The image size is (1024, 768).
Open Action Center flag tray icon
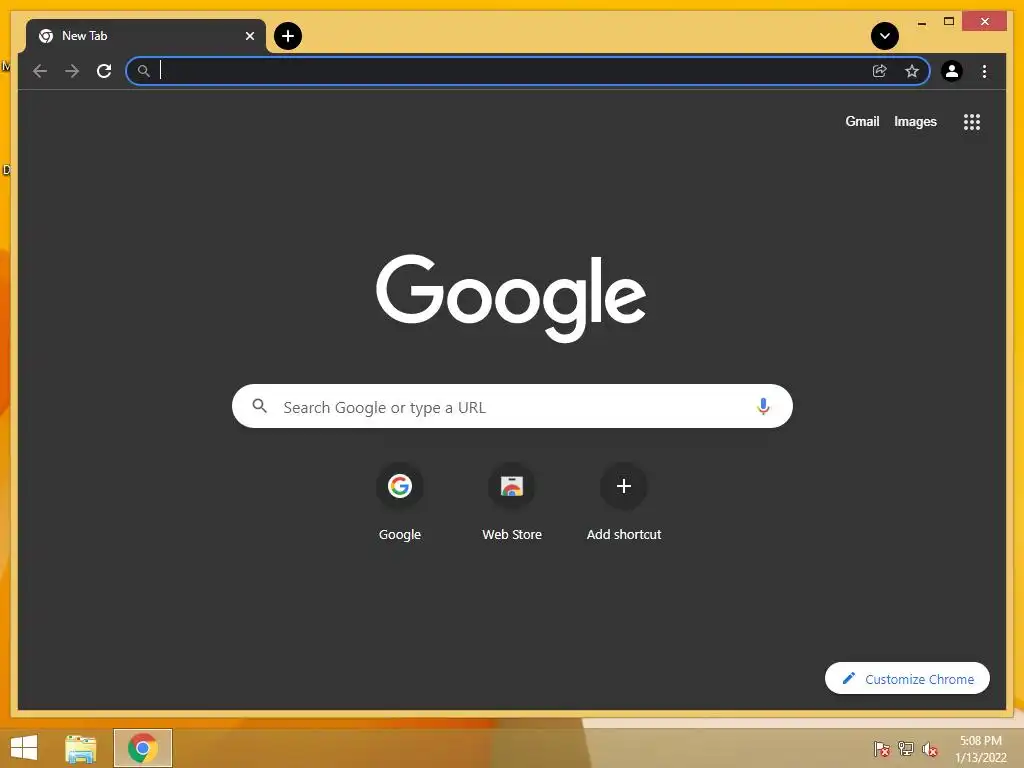point(882,749)
